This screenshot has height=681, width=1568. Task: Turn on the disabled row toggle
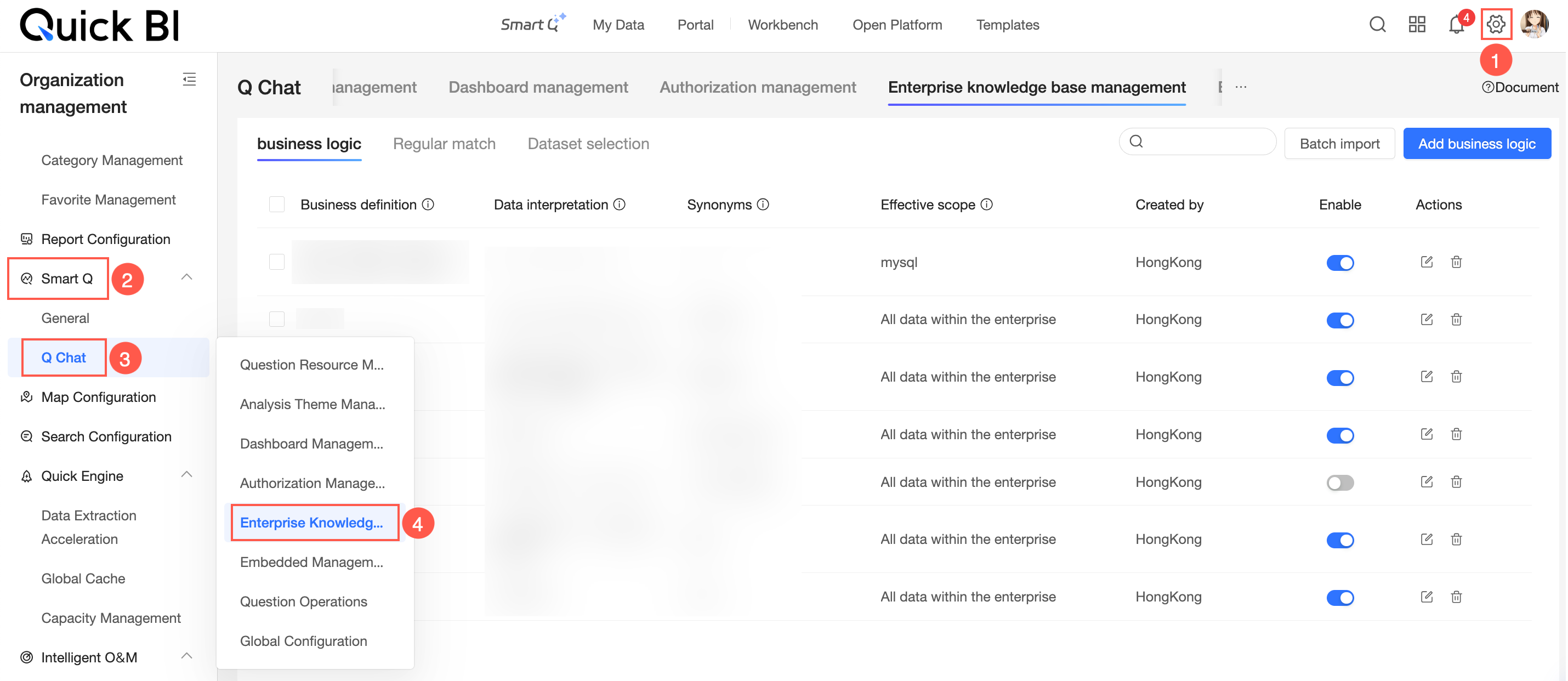(x=1340, y=483)
